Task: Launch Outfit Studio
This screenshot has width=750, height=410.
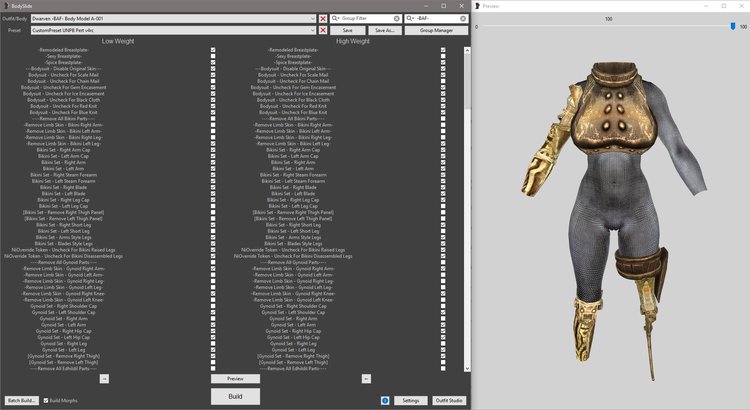Action: pyautogui.click(x=449, y=400)
